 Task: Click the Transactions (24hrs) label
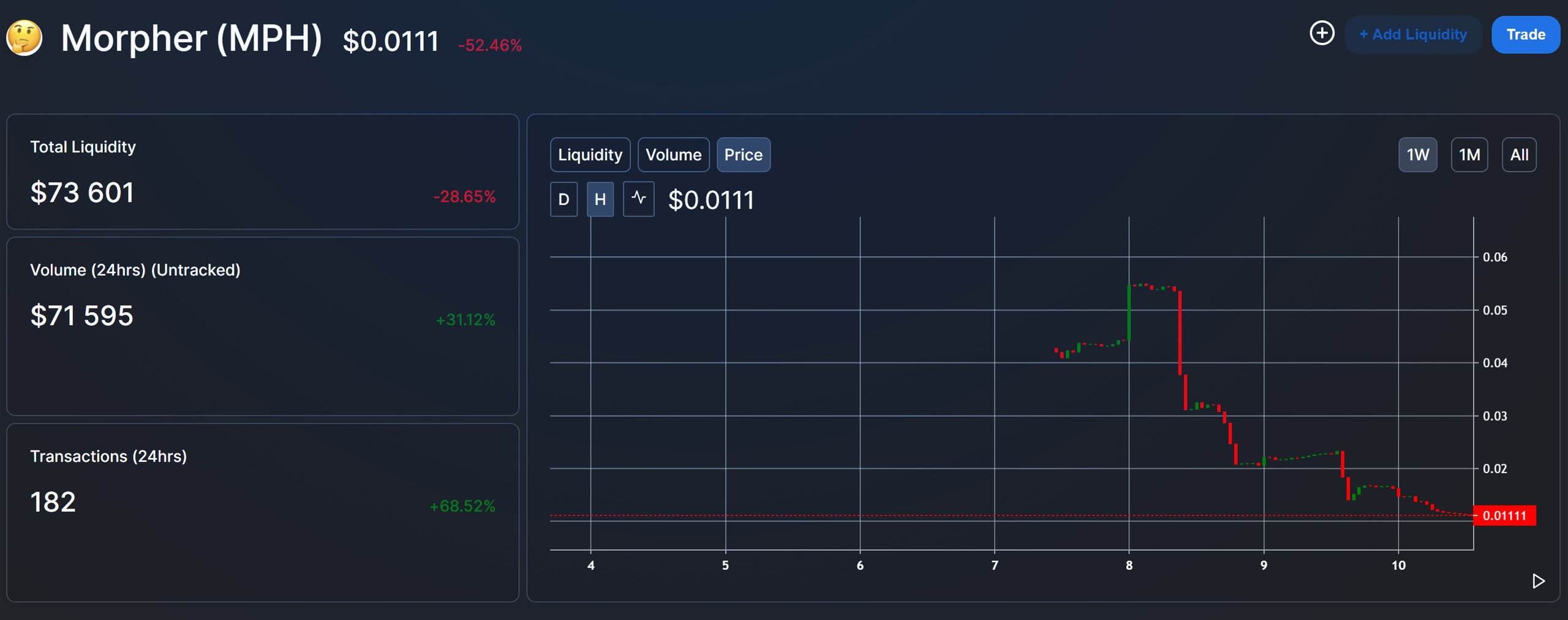point(108,456)
